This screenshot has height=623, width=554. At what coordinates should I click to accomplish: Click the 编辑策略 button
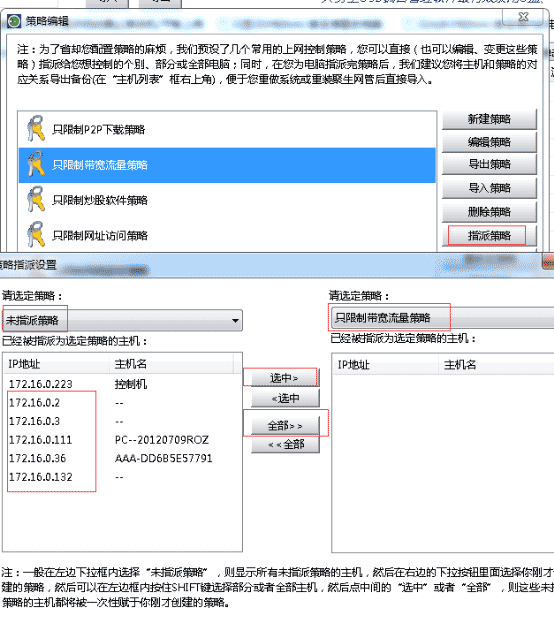click(x=489, y=142)
